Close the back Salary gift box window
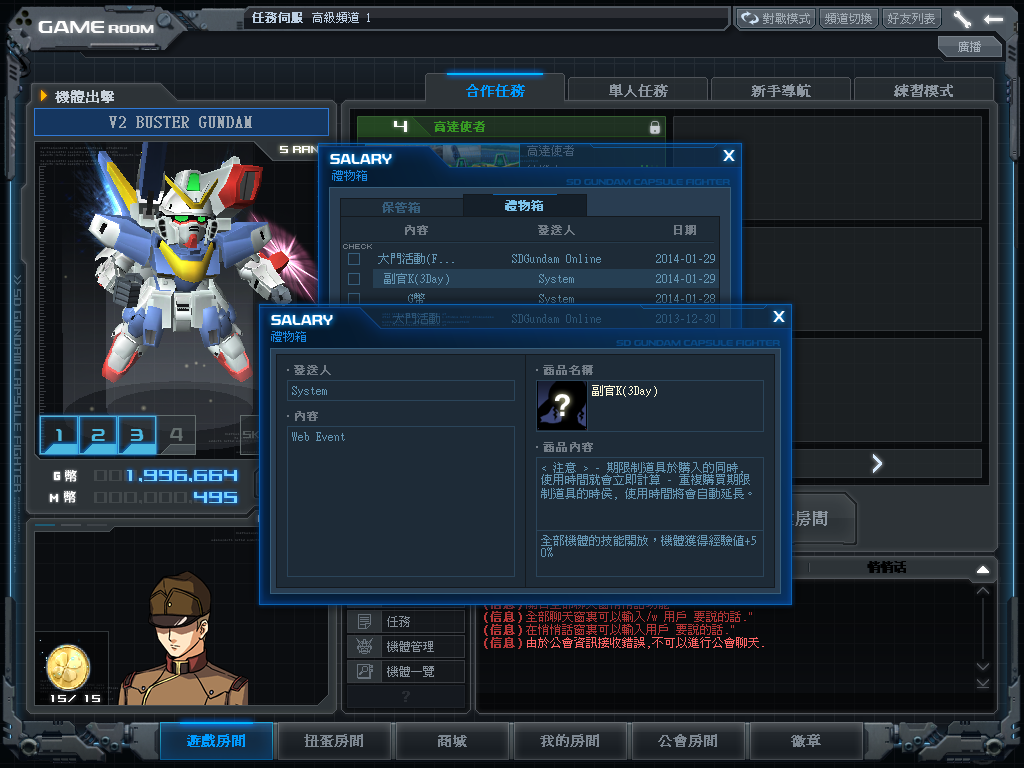This screenshot has height=768, width=1024. (x=729, y=155)
